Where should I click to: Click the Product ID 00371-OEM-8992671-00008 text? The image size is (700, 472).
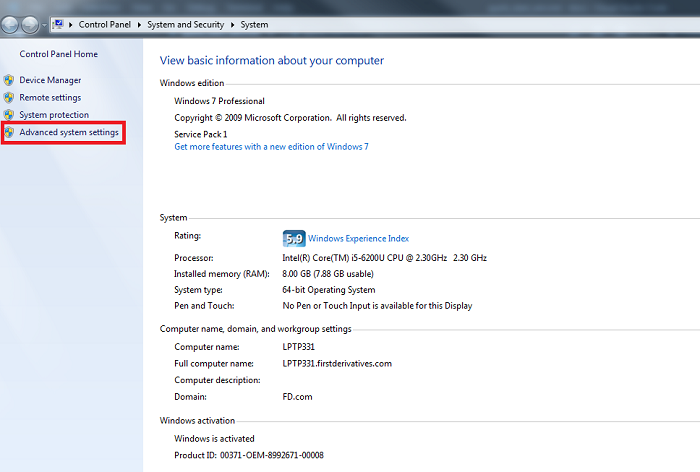pyautogui.click(x=249, y=455)
